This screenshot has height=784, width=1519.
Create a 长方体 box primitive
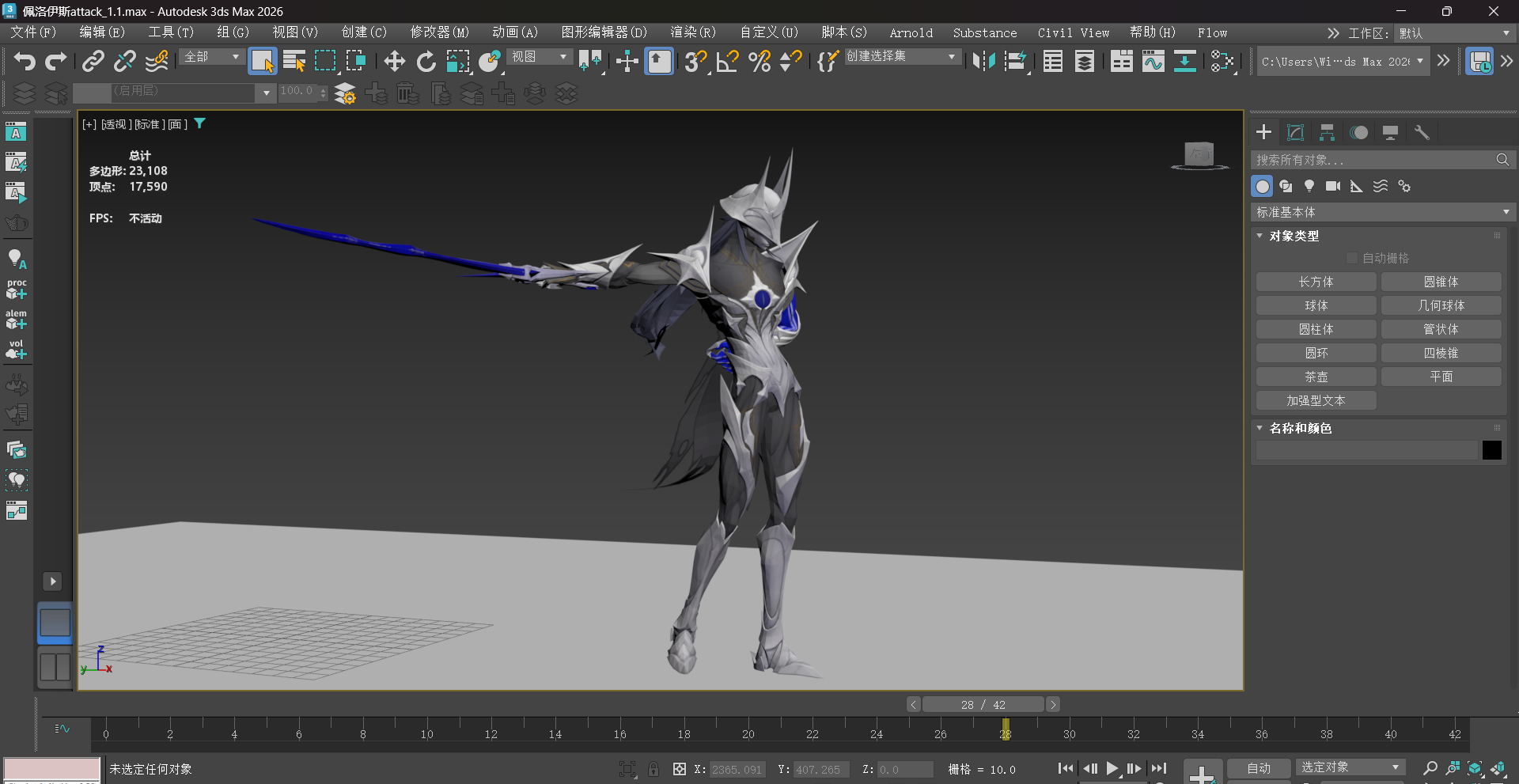coord(1316,282)
